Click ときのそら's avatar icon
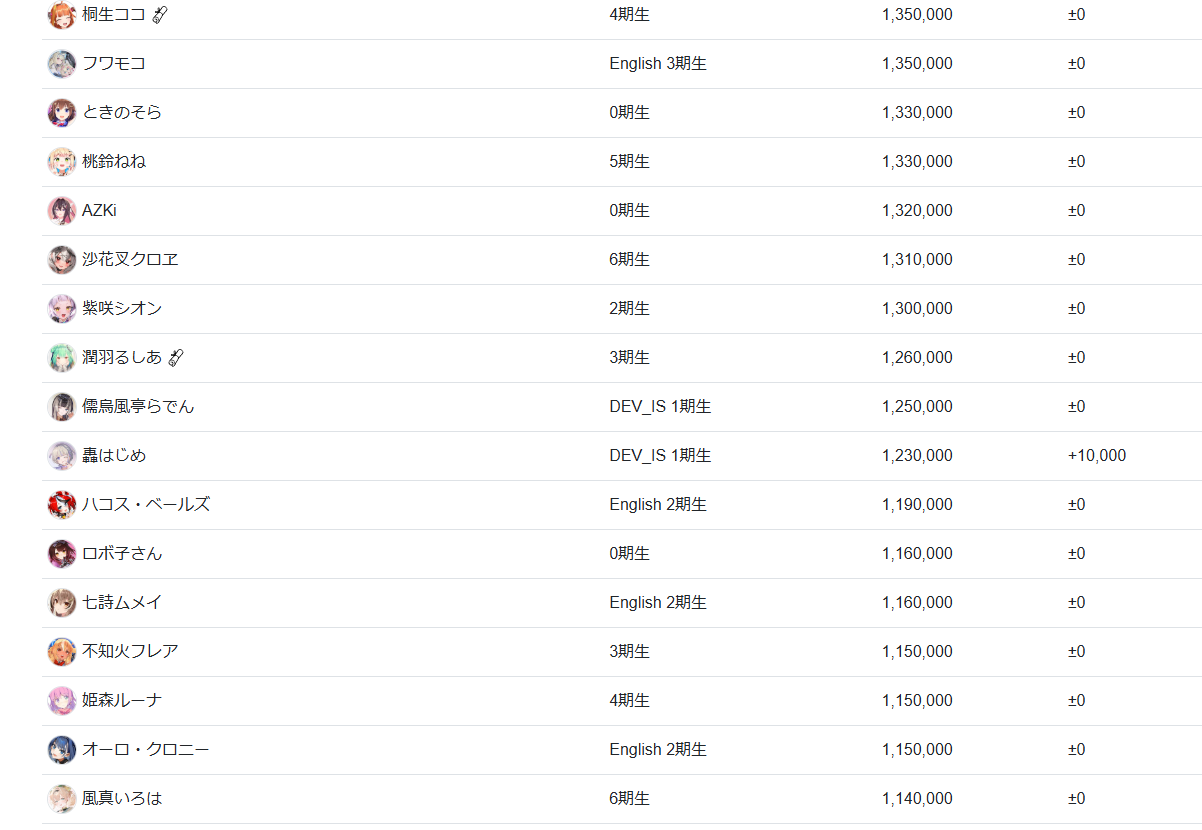1202x830 pixels. (x=62, y=113)
